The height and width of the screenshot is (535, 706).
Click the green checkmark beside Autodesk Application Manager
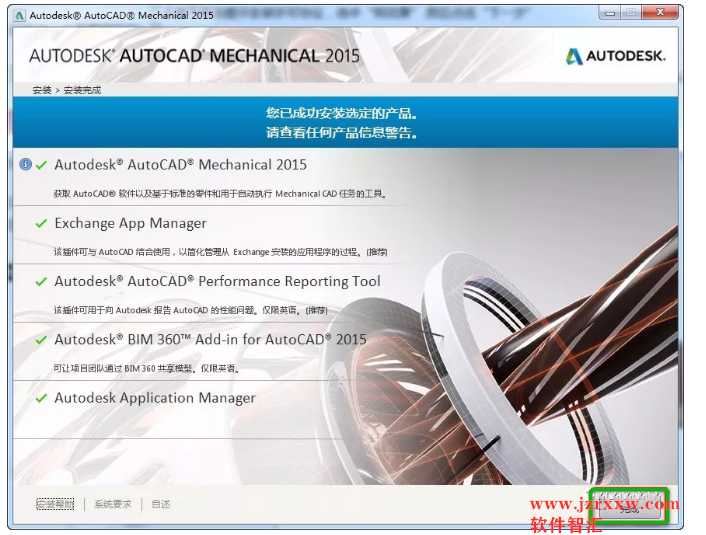tap(41, 398)
